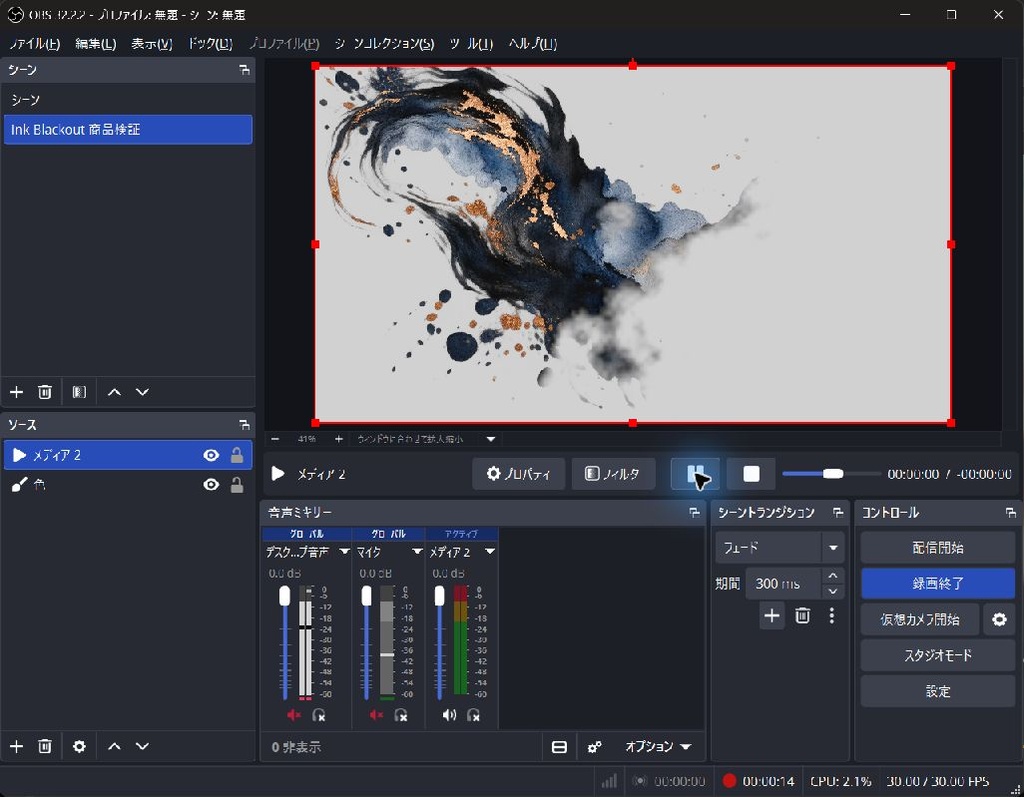Undock the audio mixer panel
The image size is (1024, 797).
pyautogui.click(x=694, y=513)
